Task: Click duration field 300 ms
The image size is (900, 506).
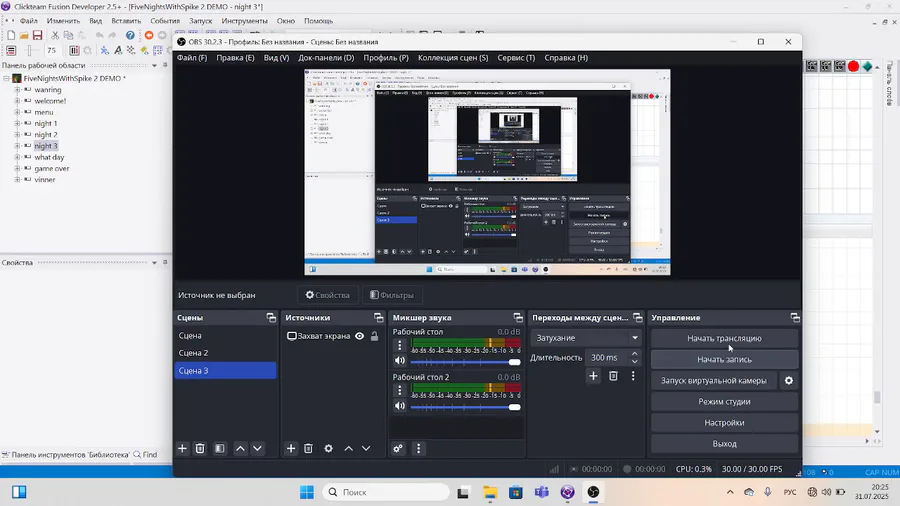Action: pyautogui.click(x=607, y=357)
